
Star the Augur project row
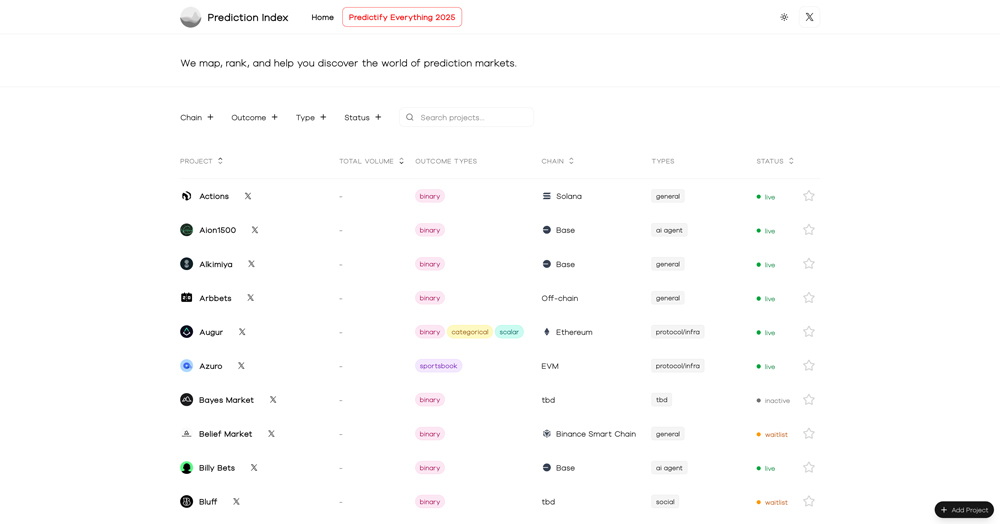click(x=809, y=332)
